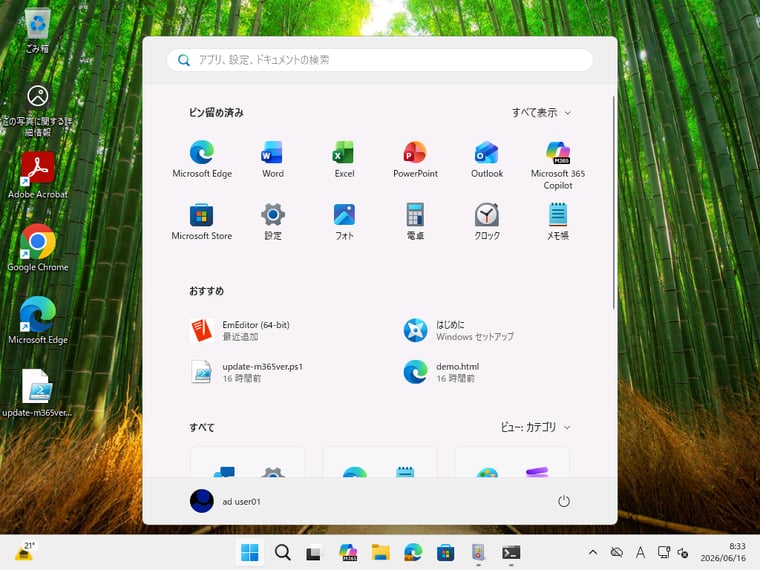
Task: Open 電卓 (Calculator) app
Action: [415, 222]
